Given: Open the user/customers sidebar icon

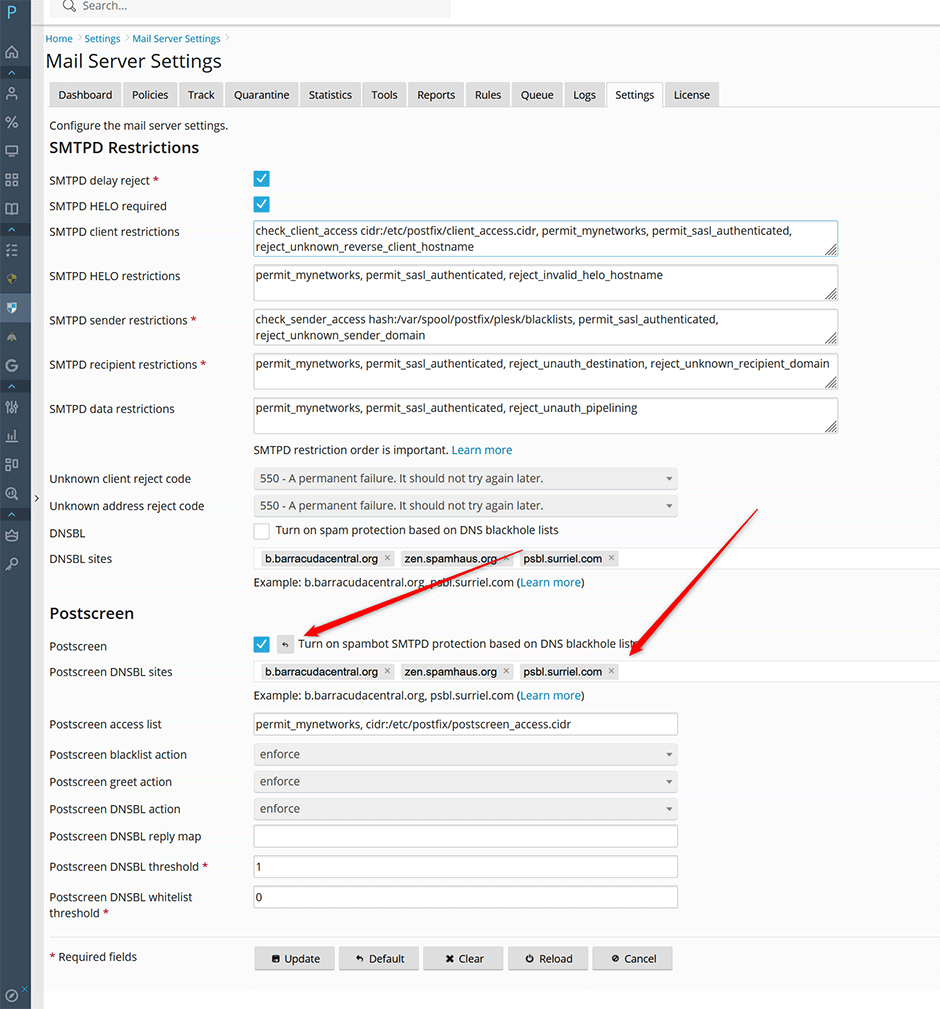Looking at the screenshot, I should tap(12, 93).
